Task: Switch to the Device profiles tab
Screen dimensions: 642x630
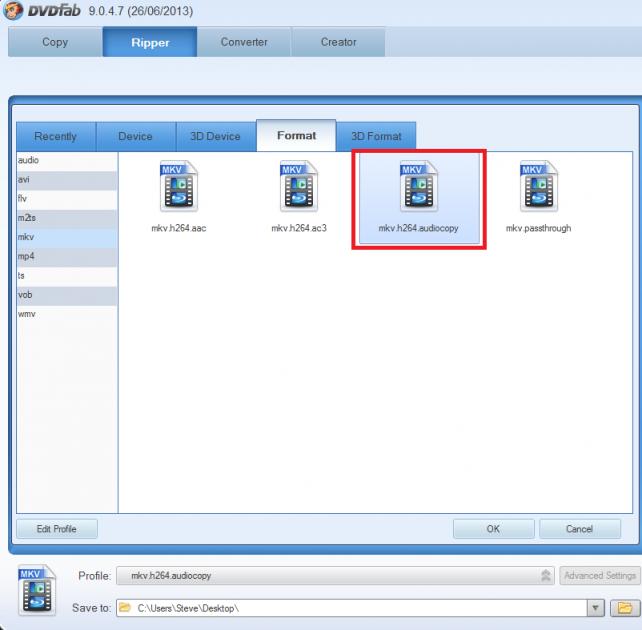Action: click(x=136, y=136)
